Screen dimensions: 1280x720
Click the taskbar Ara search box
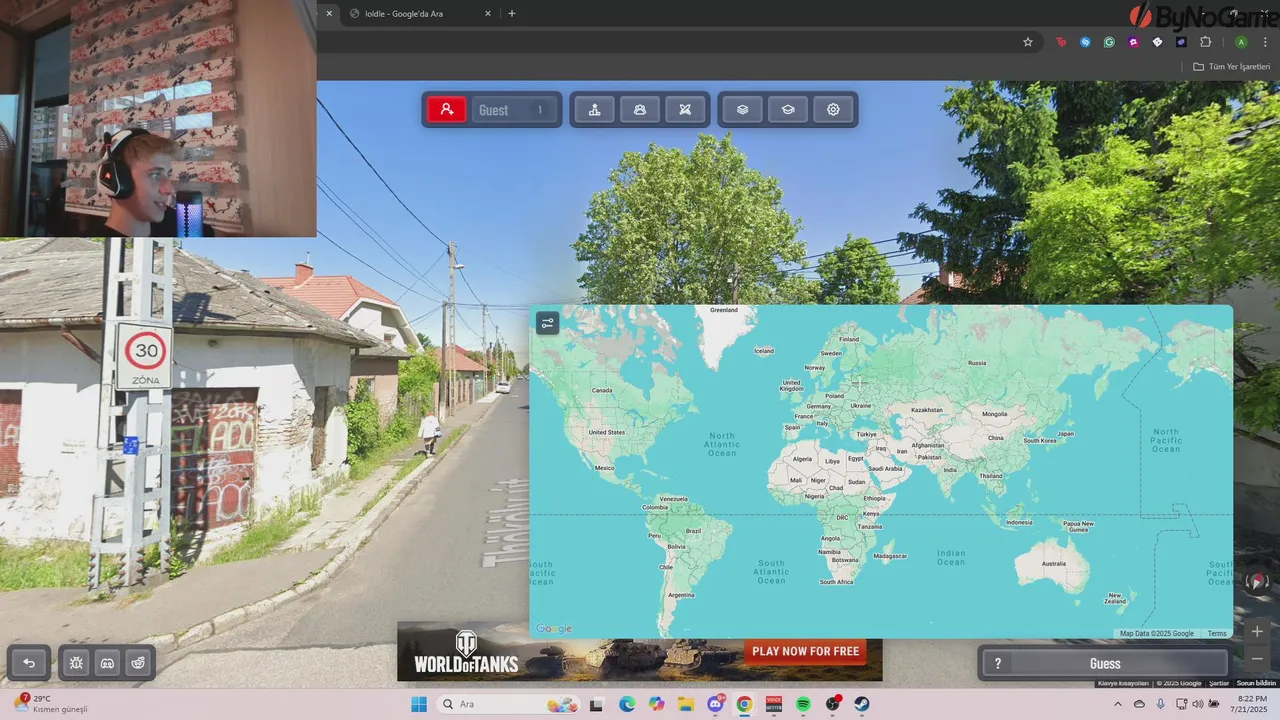[x=508, y=704]
